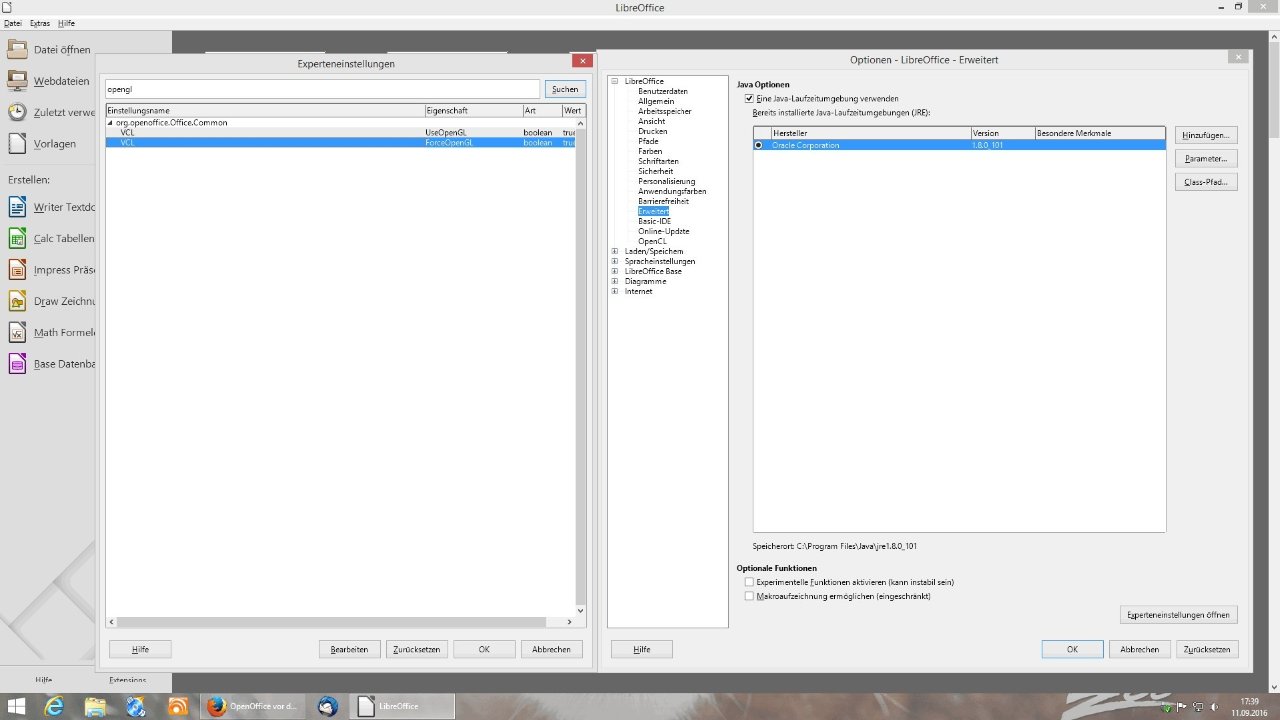The image size is (1280, 720).
Task: Click the Class-Pfad... button
Action: [1206, 182]
